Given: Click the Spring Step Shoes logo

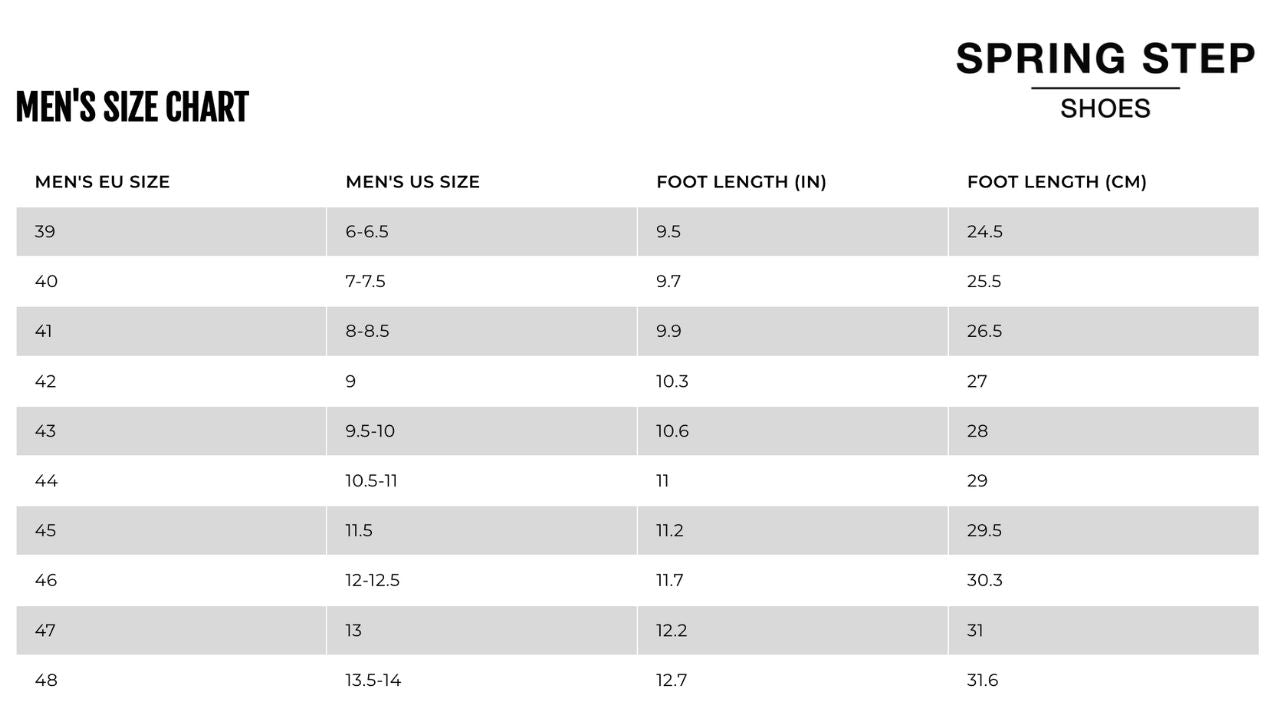Looking at the screenshot, I should pos(1105,80).
